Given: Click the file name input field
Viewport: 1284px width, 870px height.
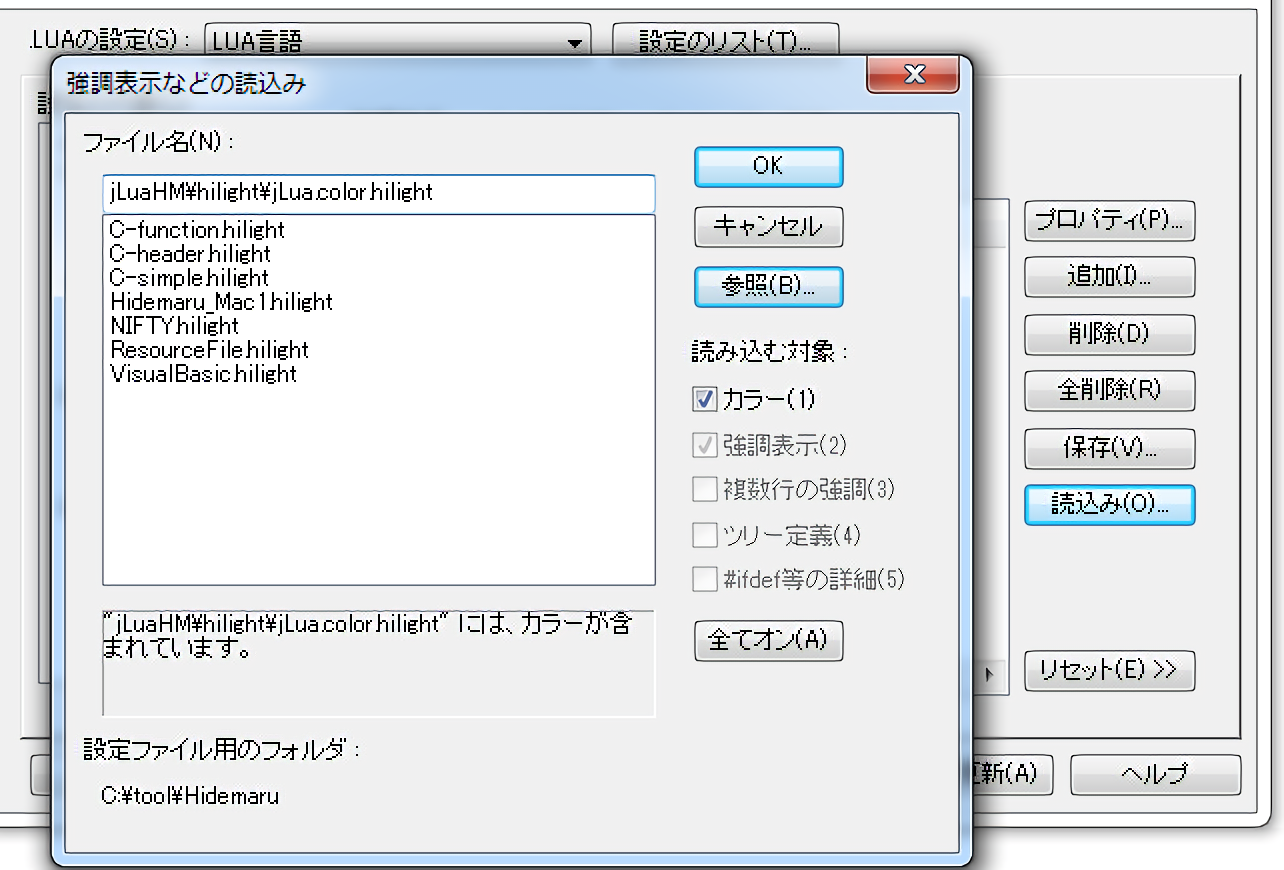Looking at the screenshot, I should pos(378,192).
